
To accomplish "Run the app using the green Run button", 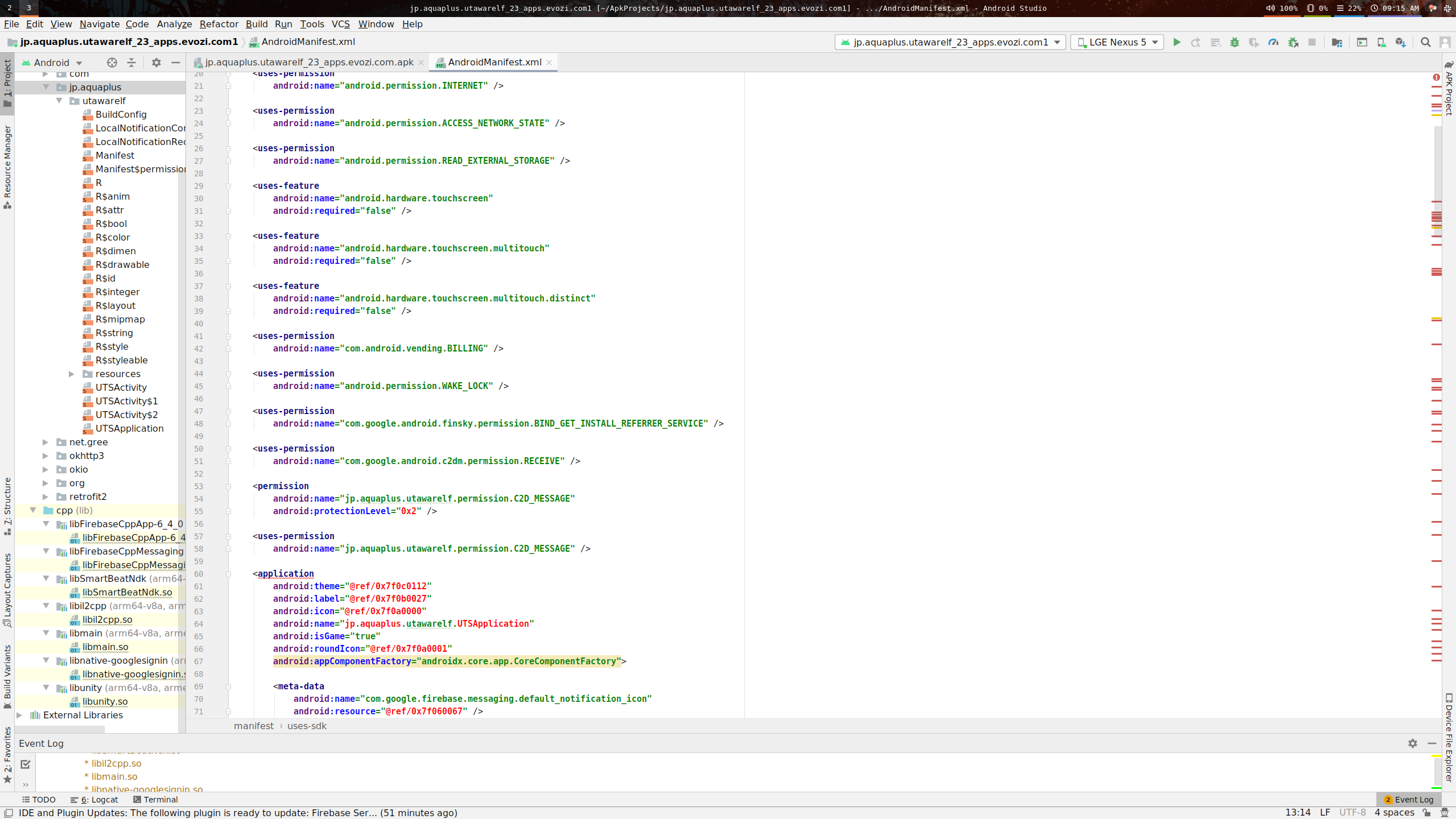I will coord(1177,42).
